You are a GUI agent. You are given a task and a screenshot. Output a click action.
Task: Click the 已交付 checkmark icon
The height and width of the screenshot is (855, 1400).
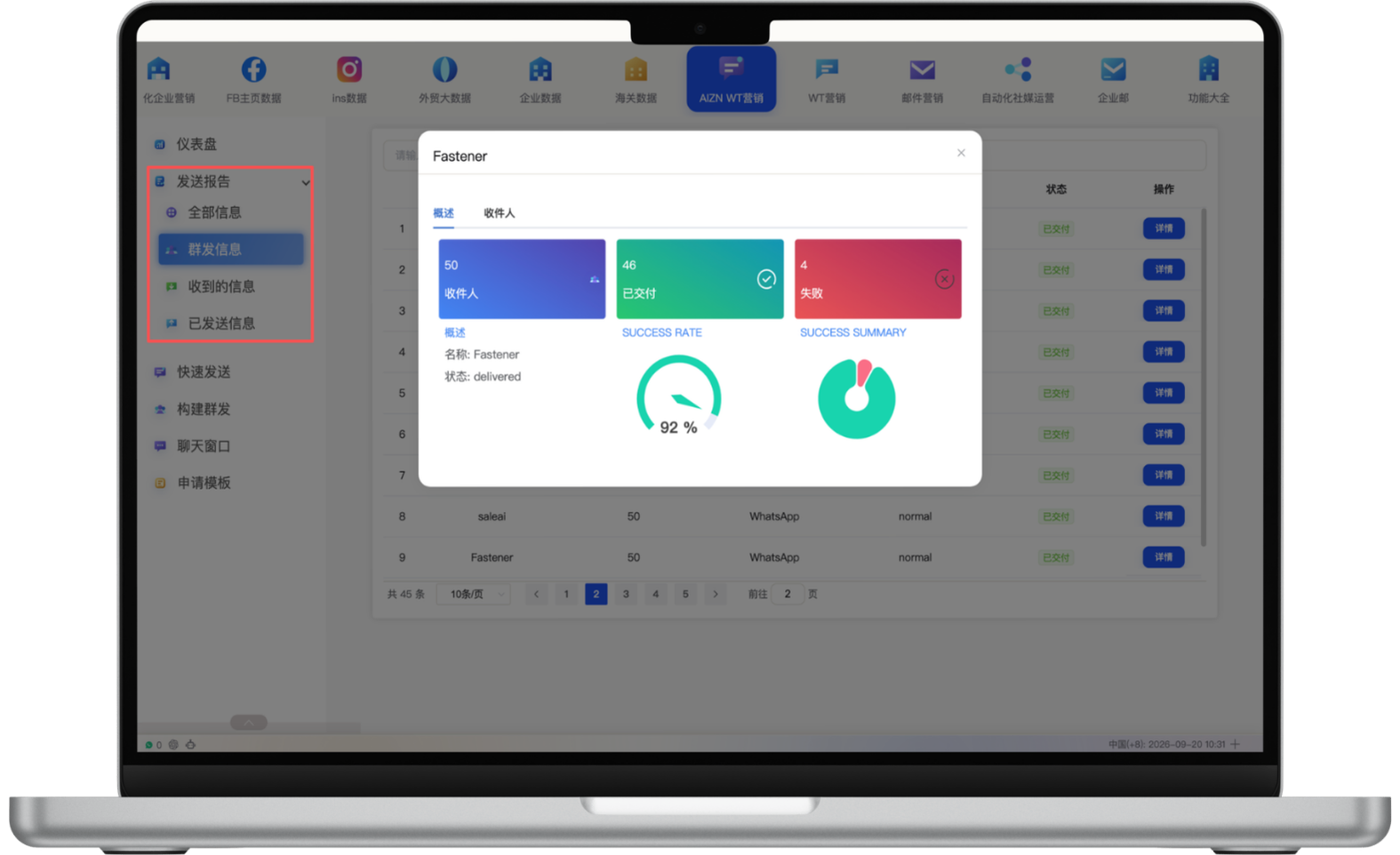point(766,279)
